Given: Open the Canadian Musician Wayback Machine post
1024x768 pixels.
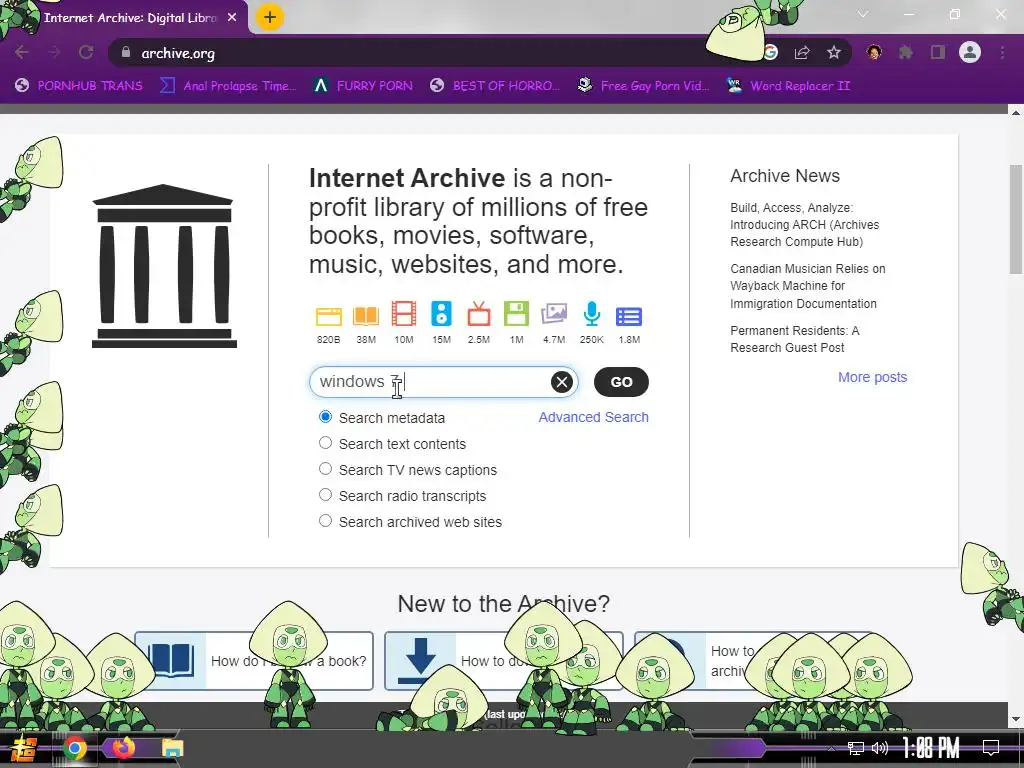Looking at the screenshot, I should 808,286.
